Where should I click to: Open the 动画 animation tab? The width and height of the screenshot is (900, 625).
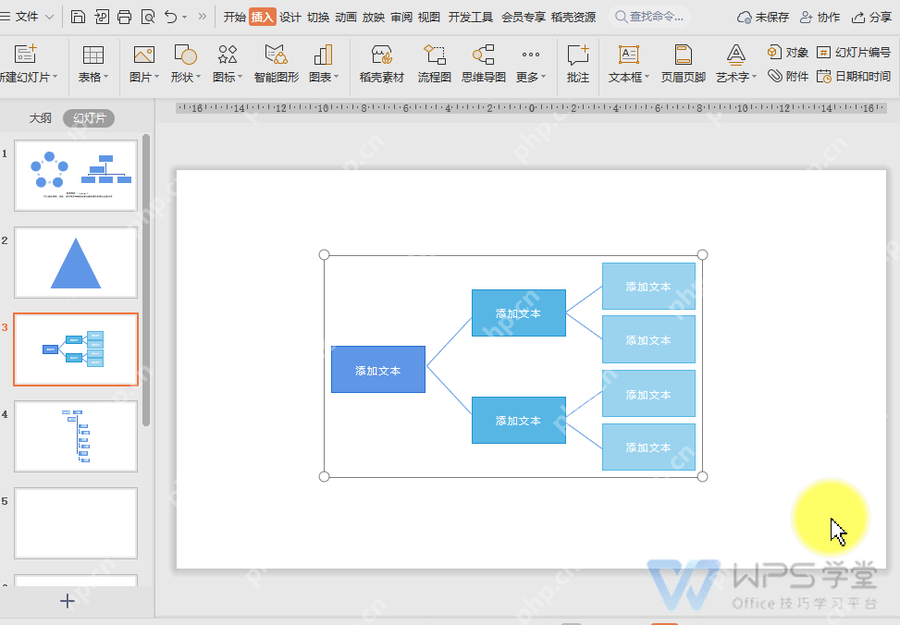tap(346, 17)
